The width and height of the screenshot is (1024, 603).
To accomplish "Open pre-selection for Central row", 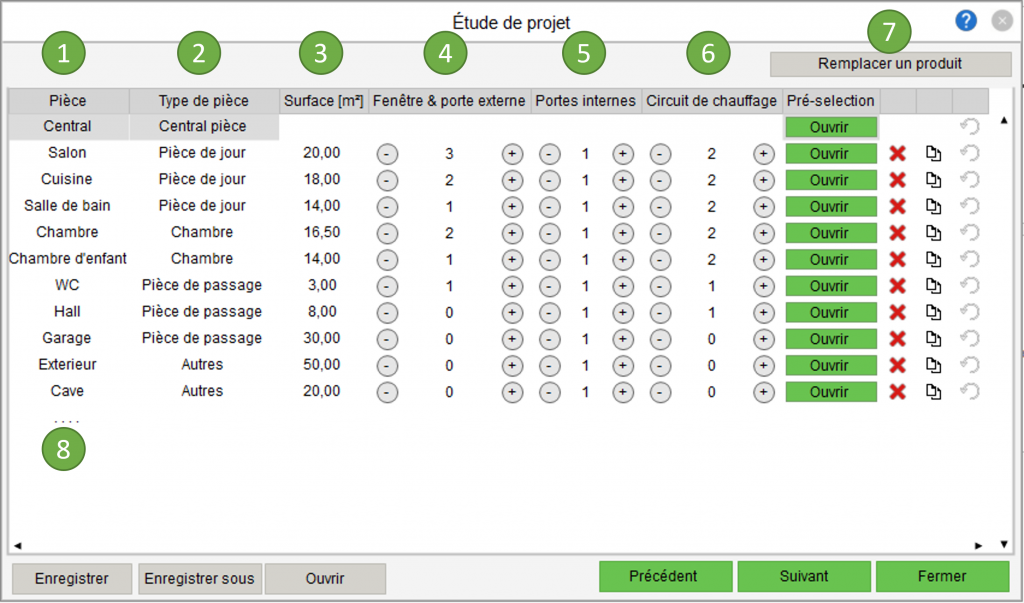I will pos(830,127).
